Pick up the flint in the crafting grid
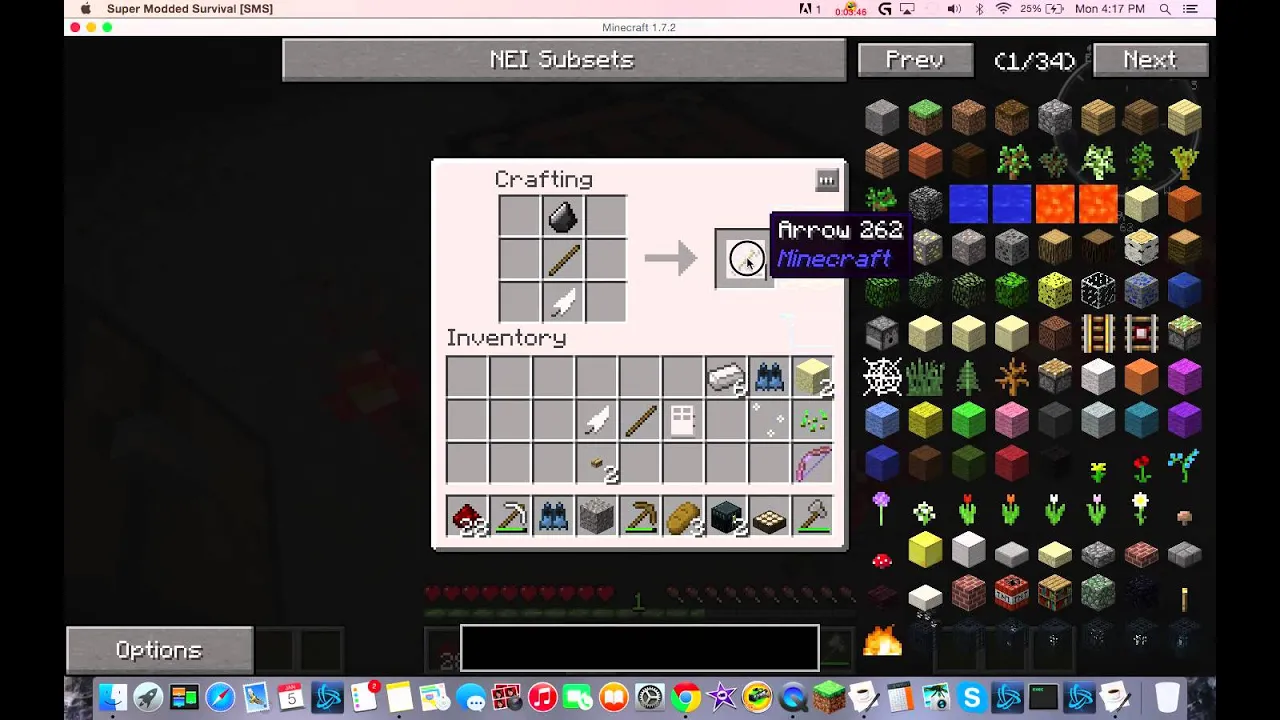The width and height of the screenshot is (1280, 720). pos(562,216)
